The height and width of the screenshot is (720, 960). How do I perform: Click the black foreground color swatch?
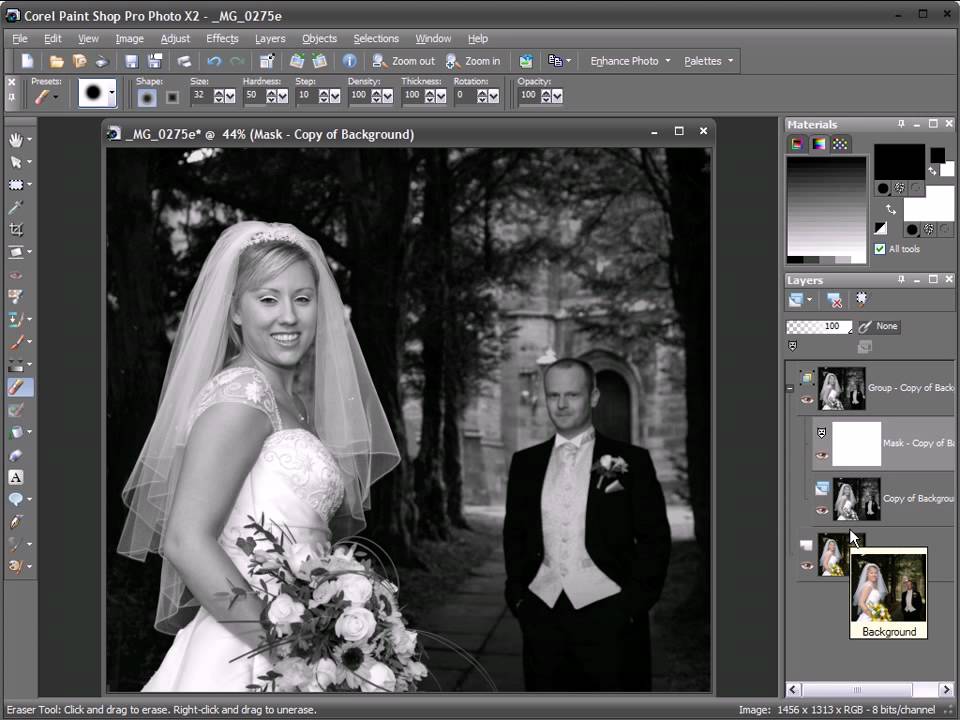tap(899, 162)
